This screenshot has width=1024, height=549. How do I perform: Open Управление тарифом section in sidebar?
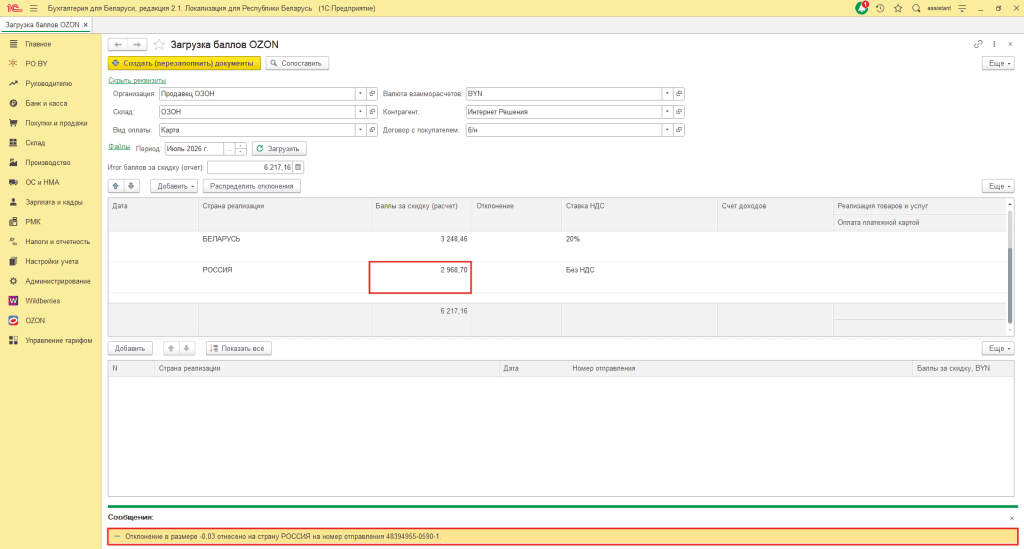click(59, 340)
